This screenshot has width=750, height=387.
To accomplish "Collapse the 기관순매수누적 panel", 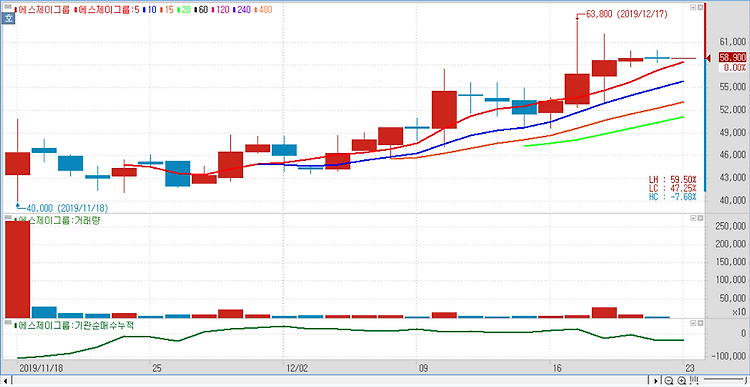I will click(693, 324).
